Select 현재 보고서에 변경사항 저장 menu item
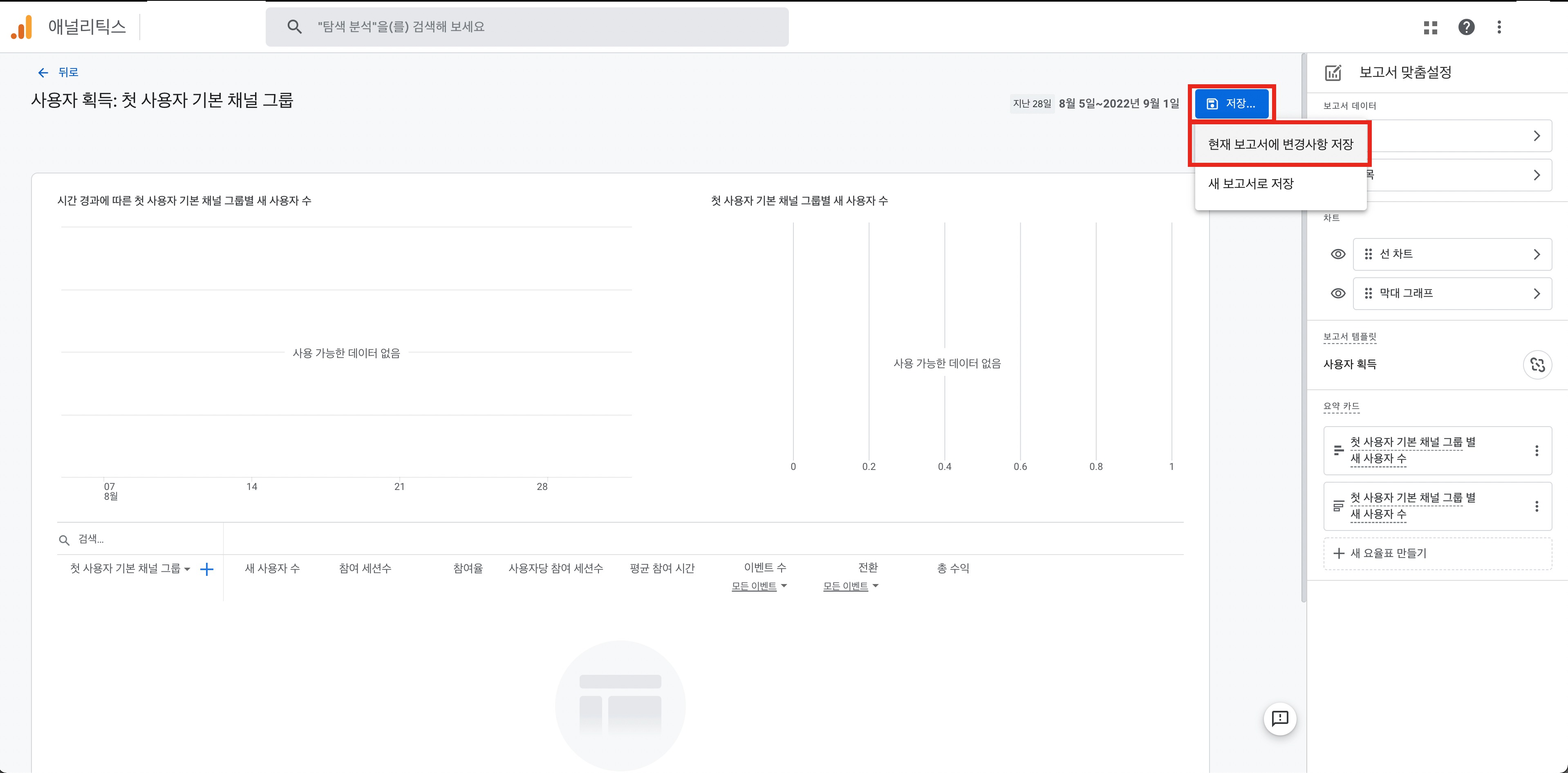 [1281, 144]
